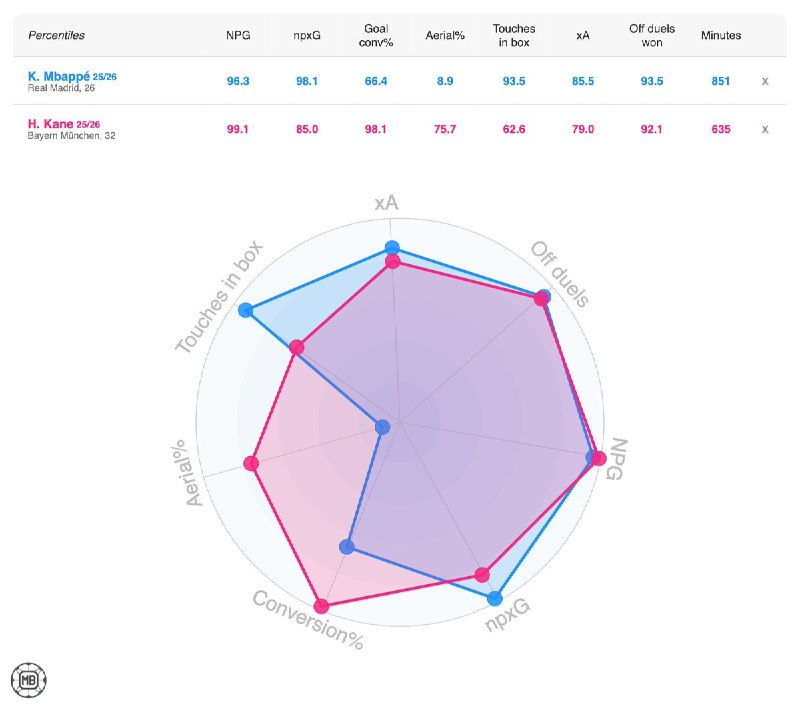Click Mbappé's blue Aerial% point near center

point(381,428)
